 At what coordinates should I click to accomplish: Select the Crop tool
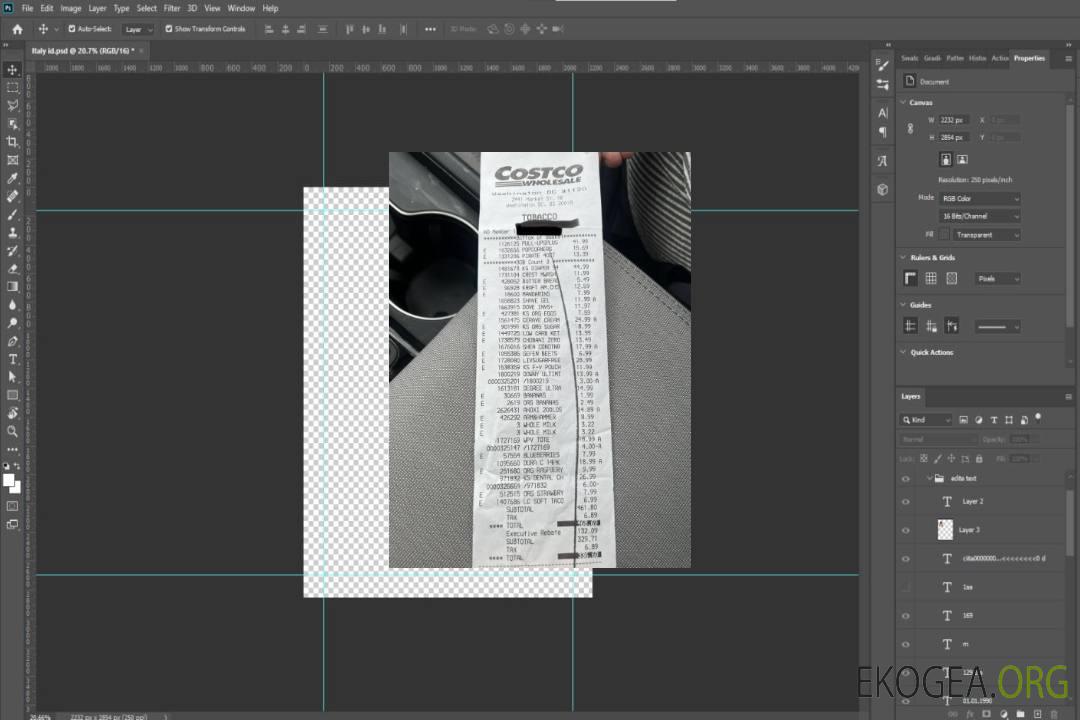click(x=12, y=142)
